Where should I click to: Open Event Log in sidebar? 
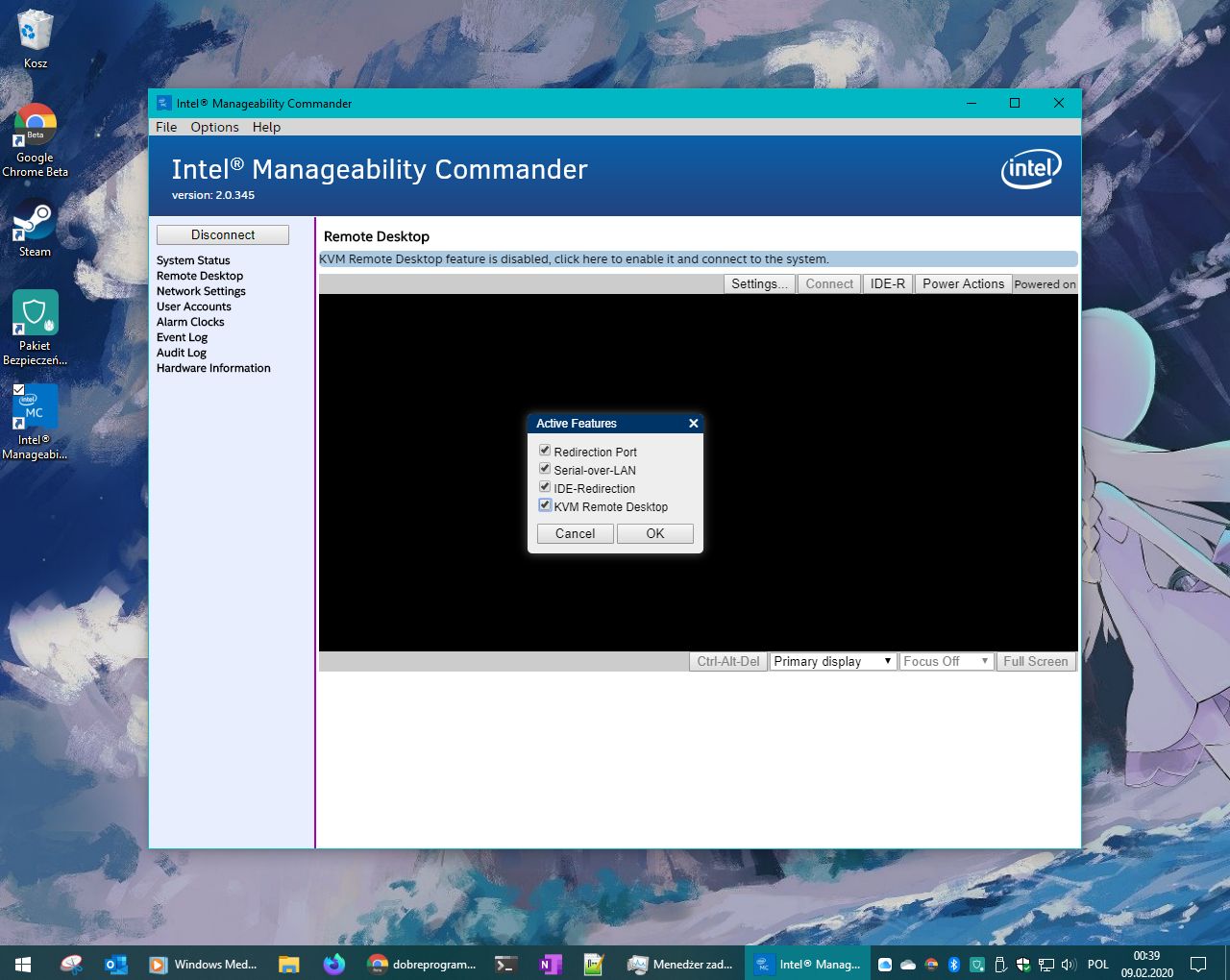182,337
